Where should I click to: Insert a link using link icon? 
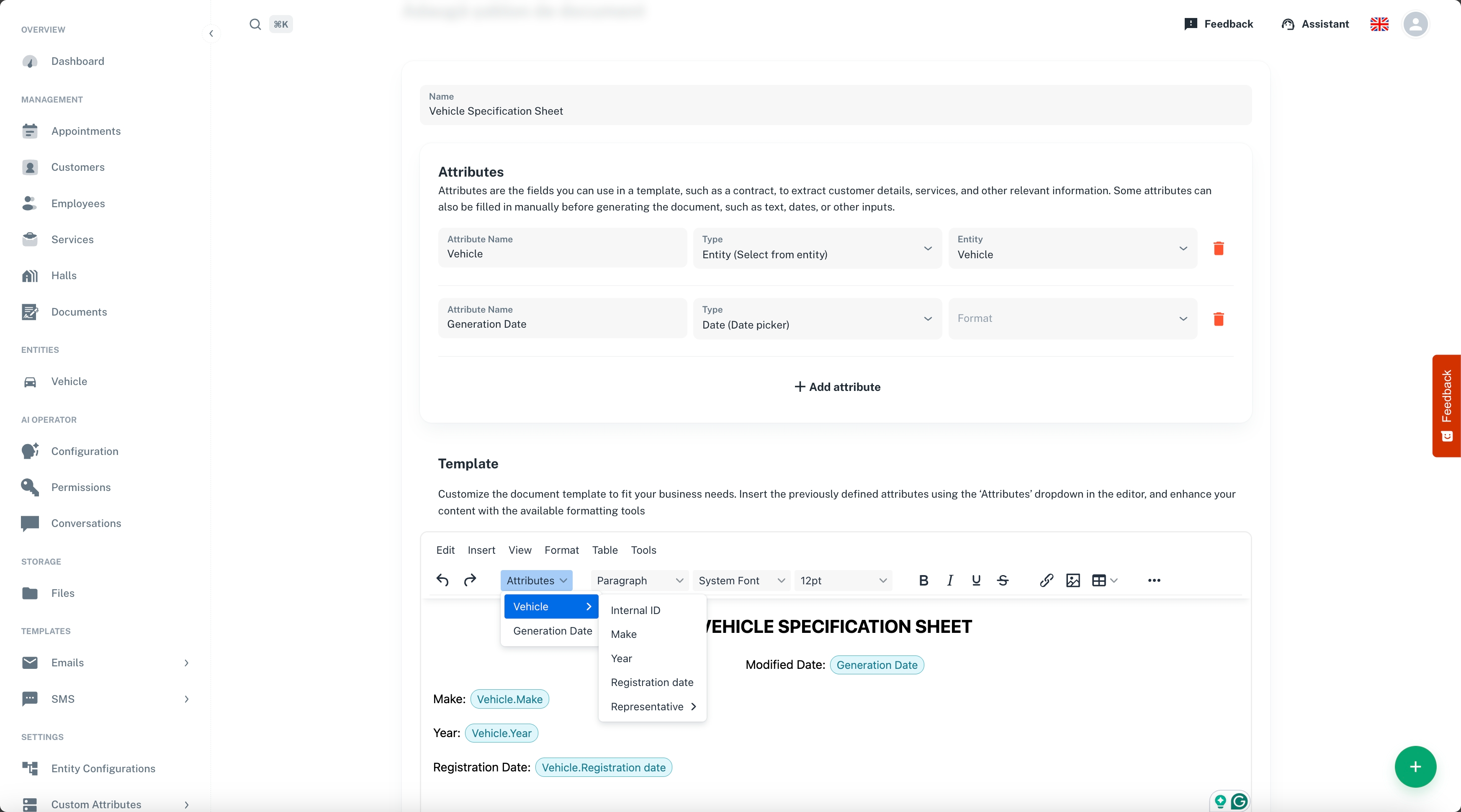pyautogui.click(x=1047, y=580)
